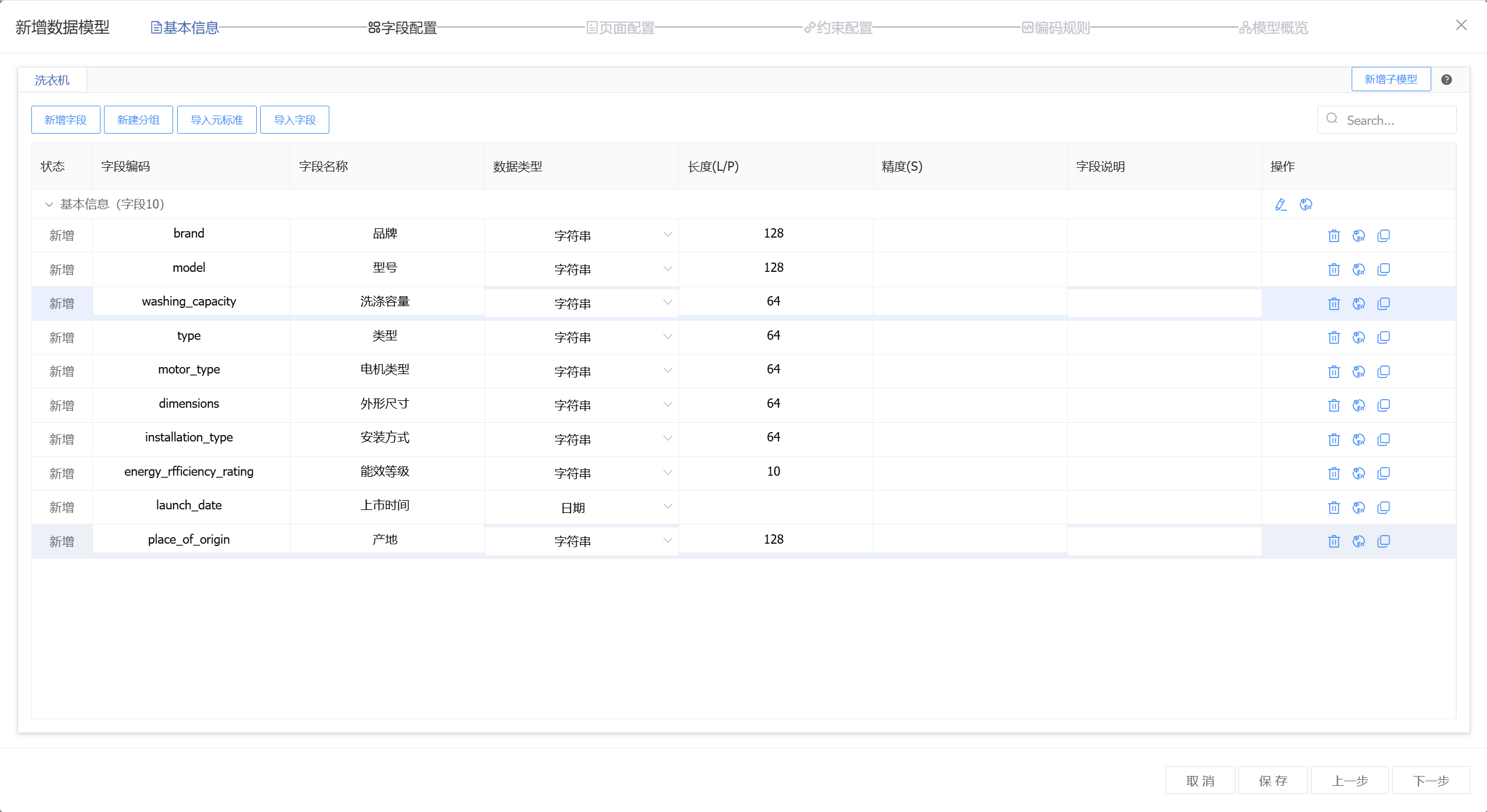Copy the place_of_origin field row
Viewport: 1487px width, 812px height.
[x=1384, y=541]
